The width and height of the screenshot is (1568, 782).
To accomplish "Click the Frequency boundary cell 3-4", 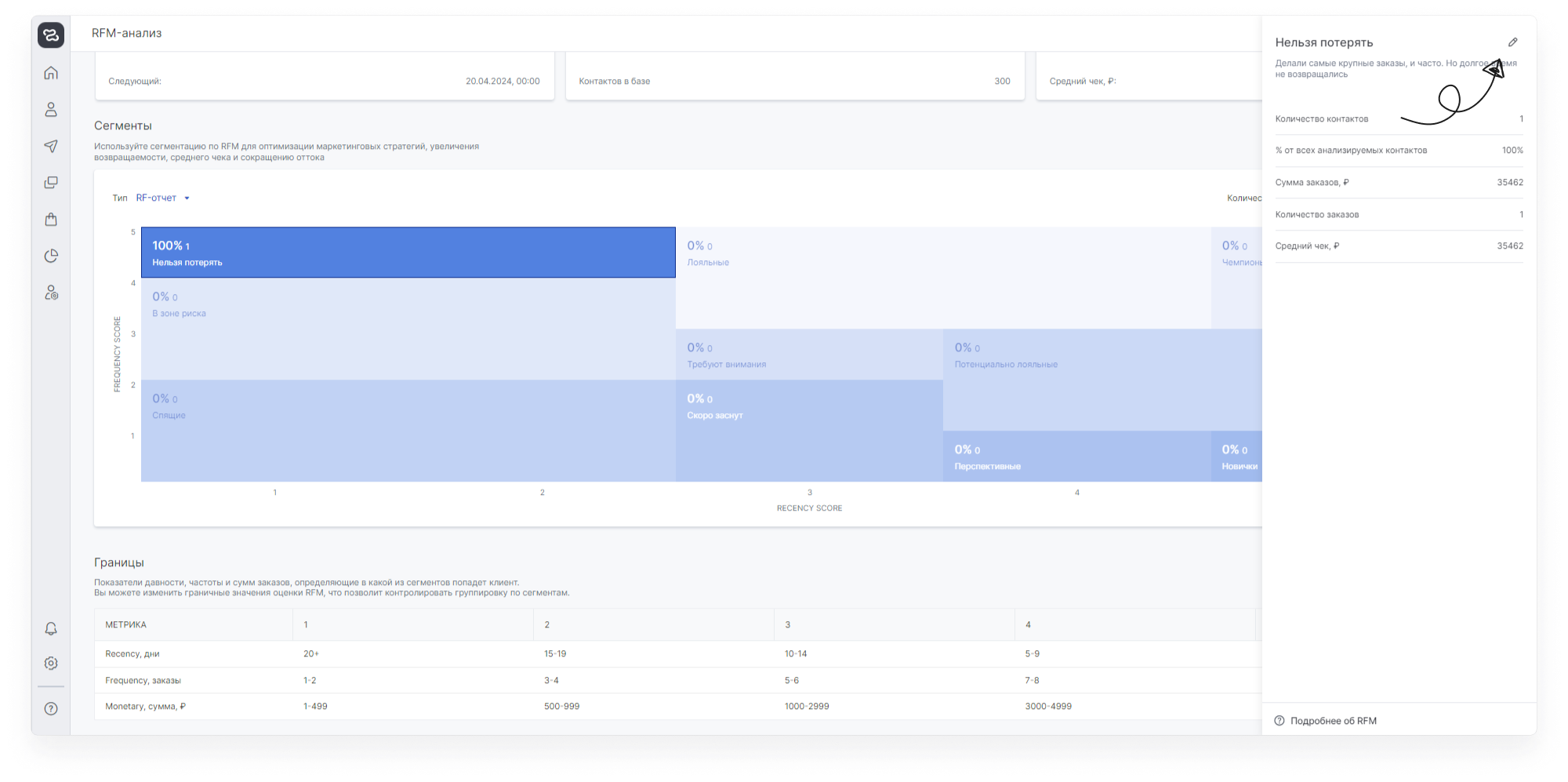I will 551,680.
